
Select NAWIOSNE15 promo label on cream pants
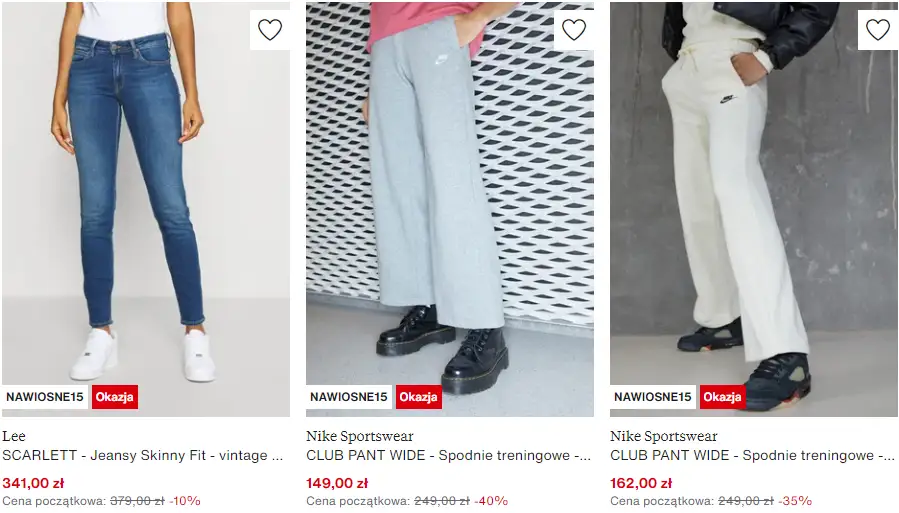pyautogui.click(x=652, y=397)
